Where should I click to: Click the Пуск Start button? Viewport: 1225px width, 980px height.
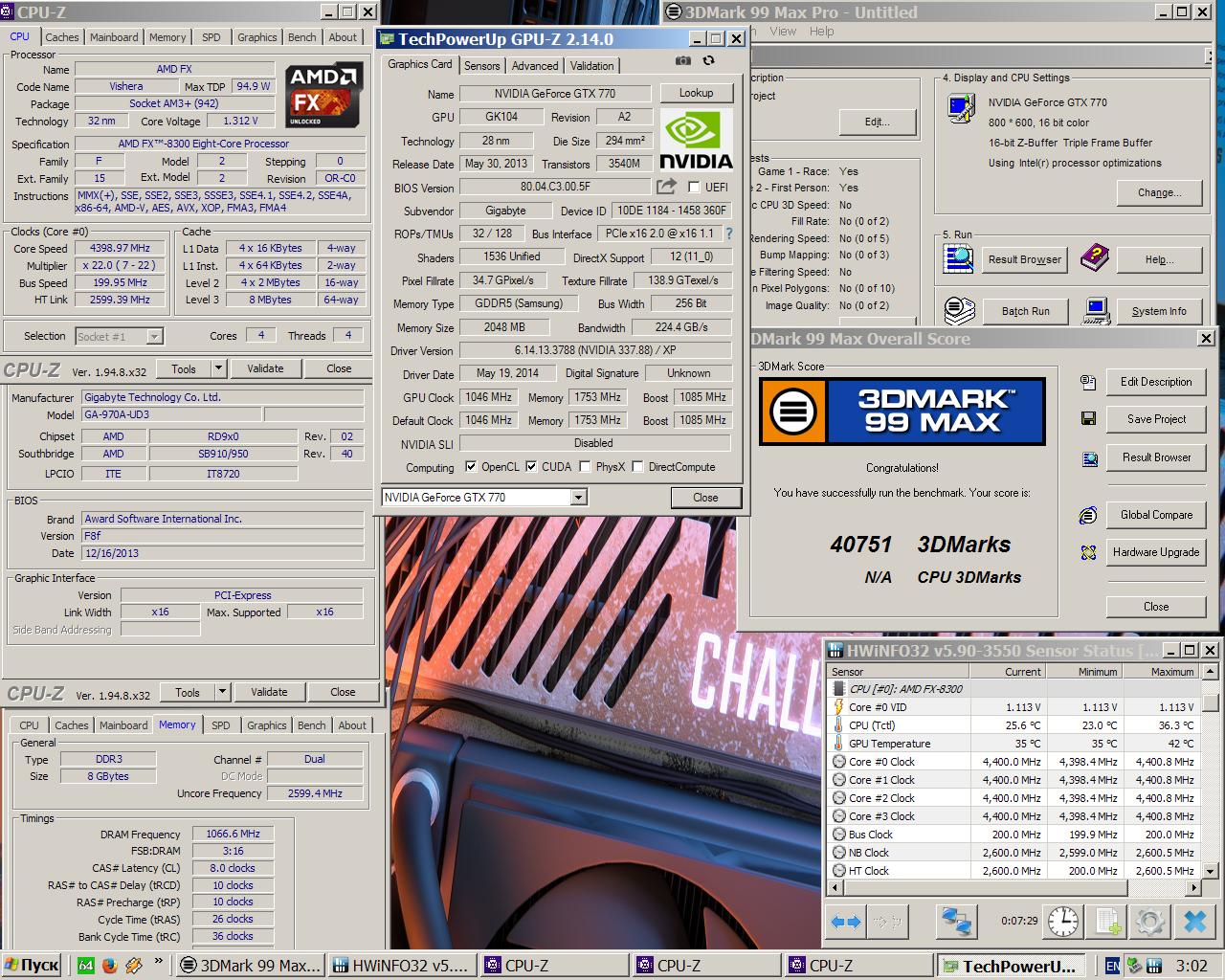click(33, 965)
